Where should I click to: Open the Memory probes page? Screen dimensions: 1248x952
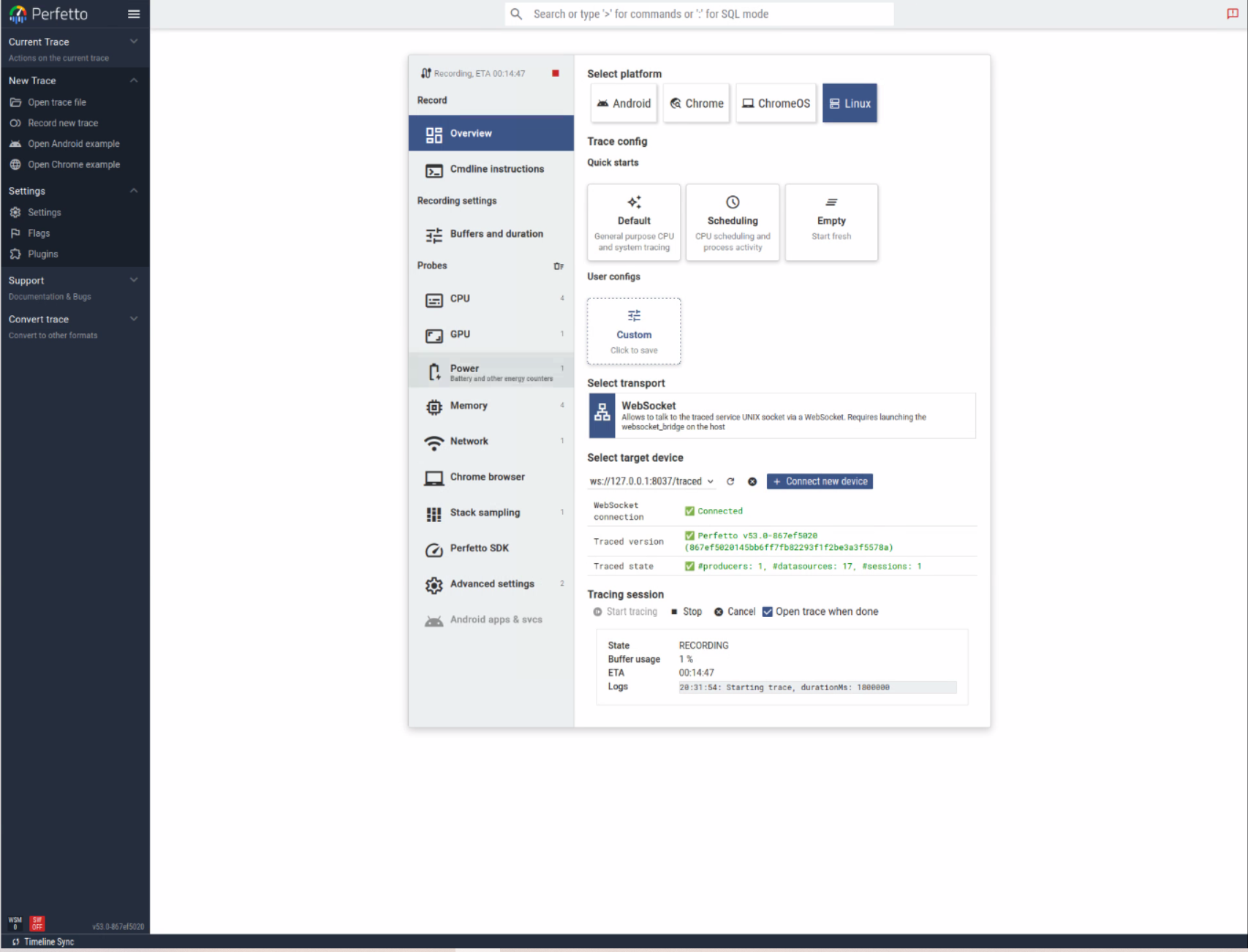[x=491, y=406]
